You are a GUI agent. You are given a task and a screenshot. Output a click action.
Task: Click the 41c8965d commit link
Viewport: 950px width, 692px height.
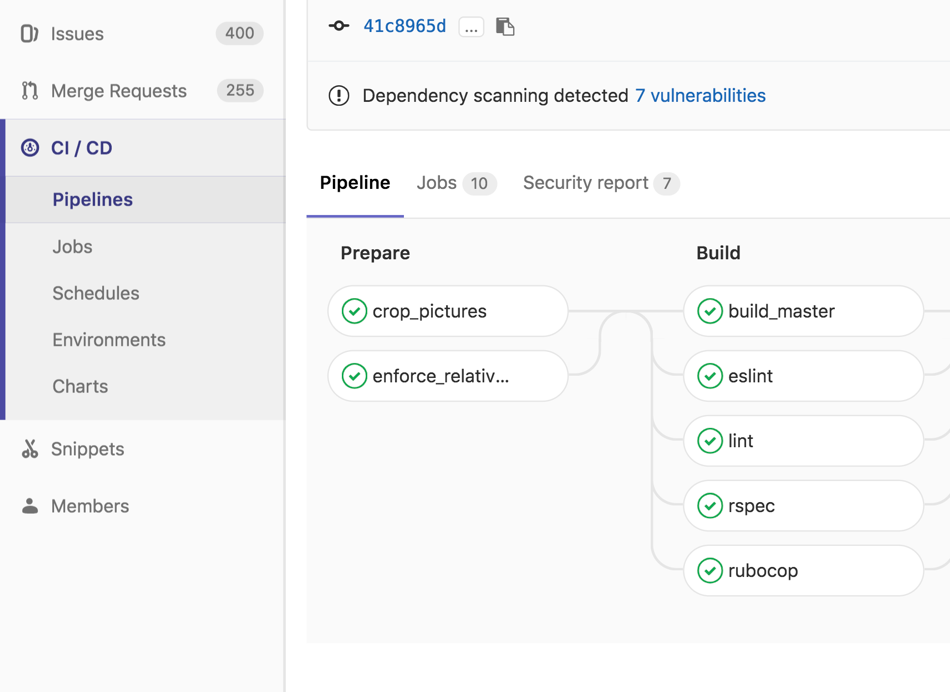(404, 26)
